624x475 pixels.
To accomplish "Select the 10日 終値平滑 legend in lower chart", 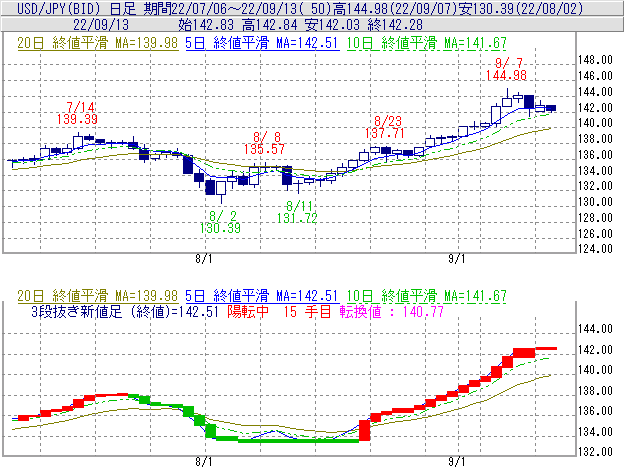I will point(426,296).
